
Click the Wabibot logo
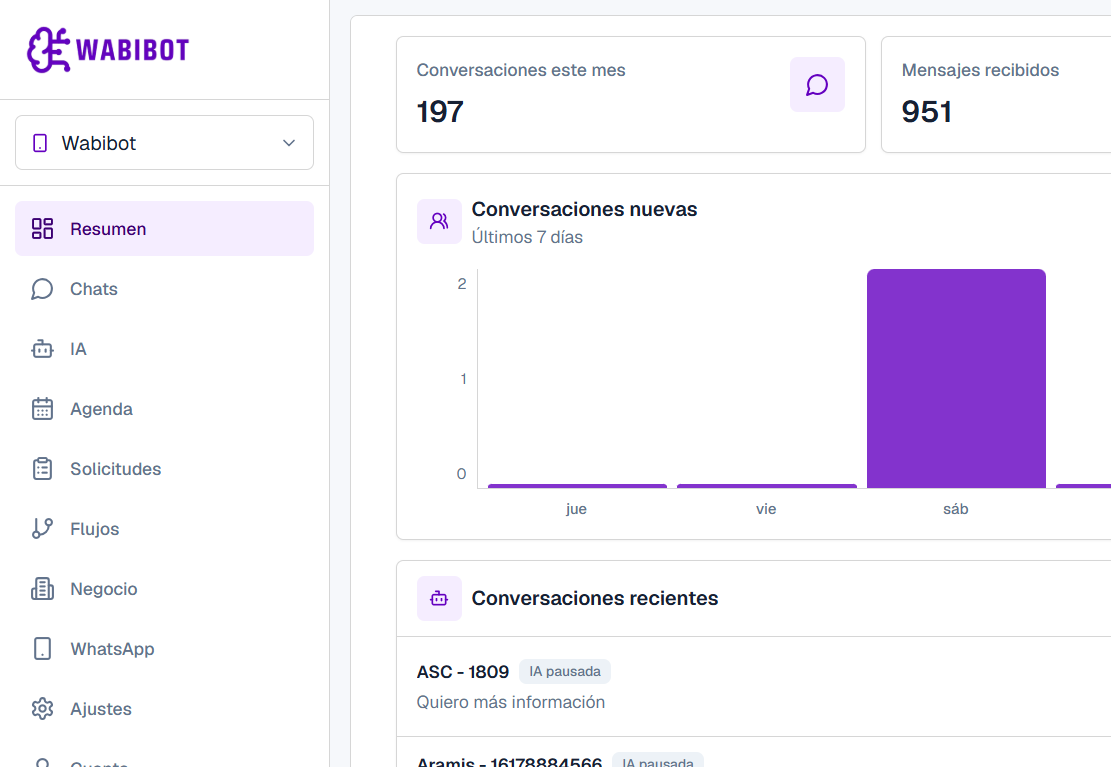[108, 50]
